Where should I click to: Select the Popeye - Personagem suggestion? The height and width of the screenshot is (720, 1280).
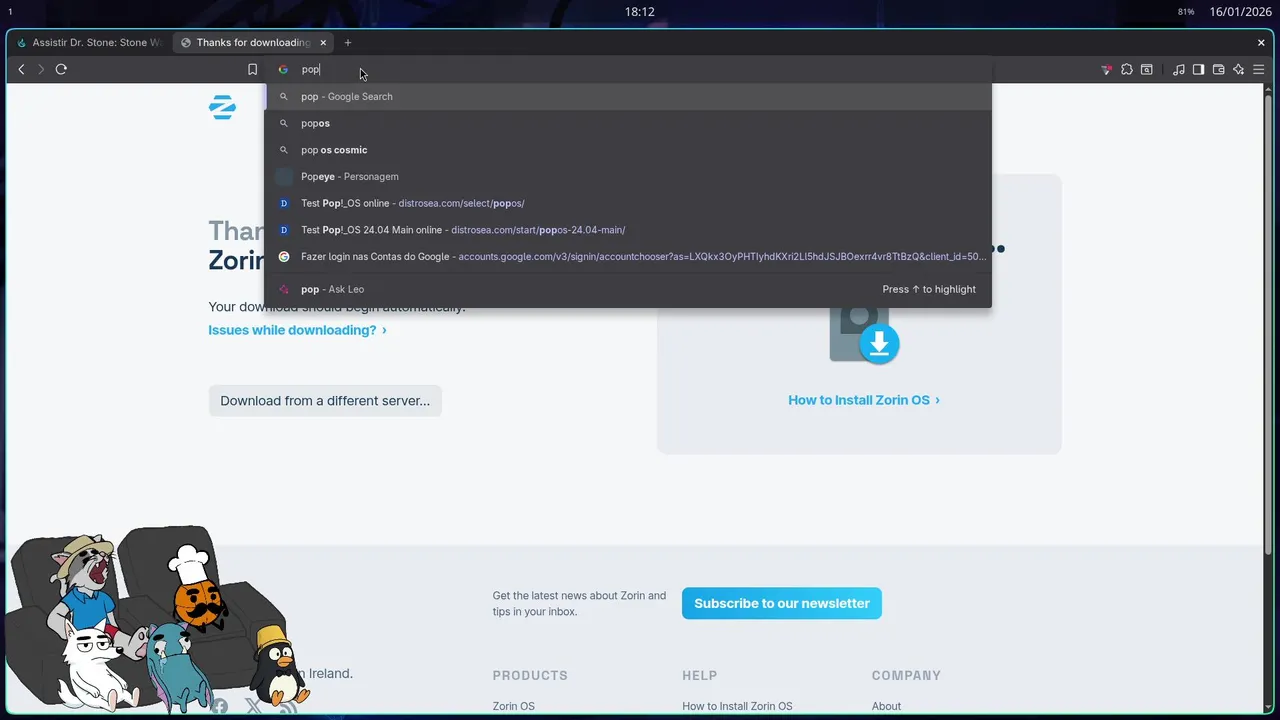(x=628, y=176)
